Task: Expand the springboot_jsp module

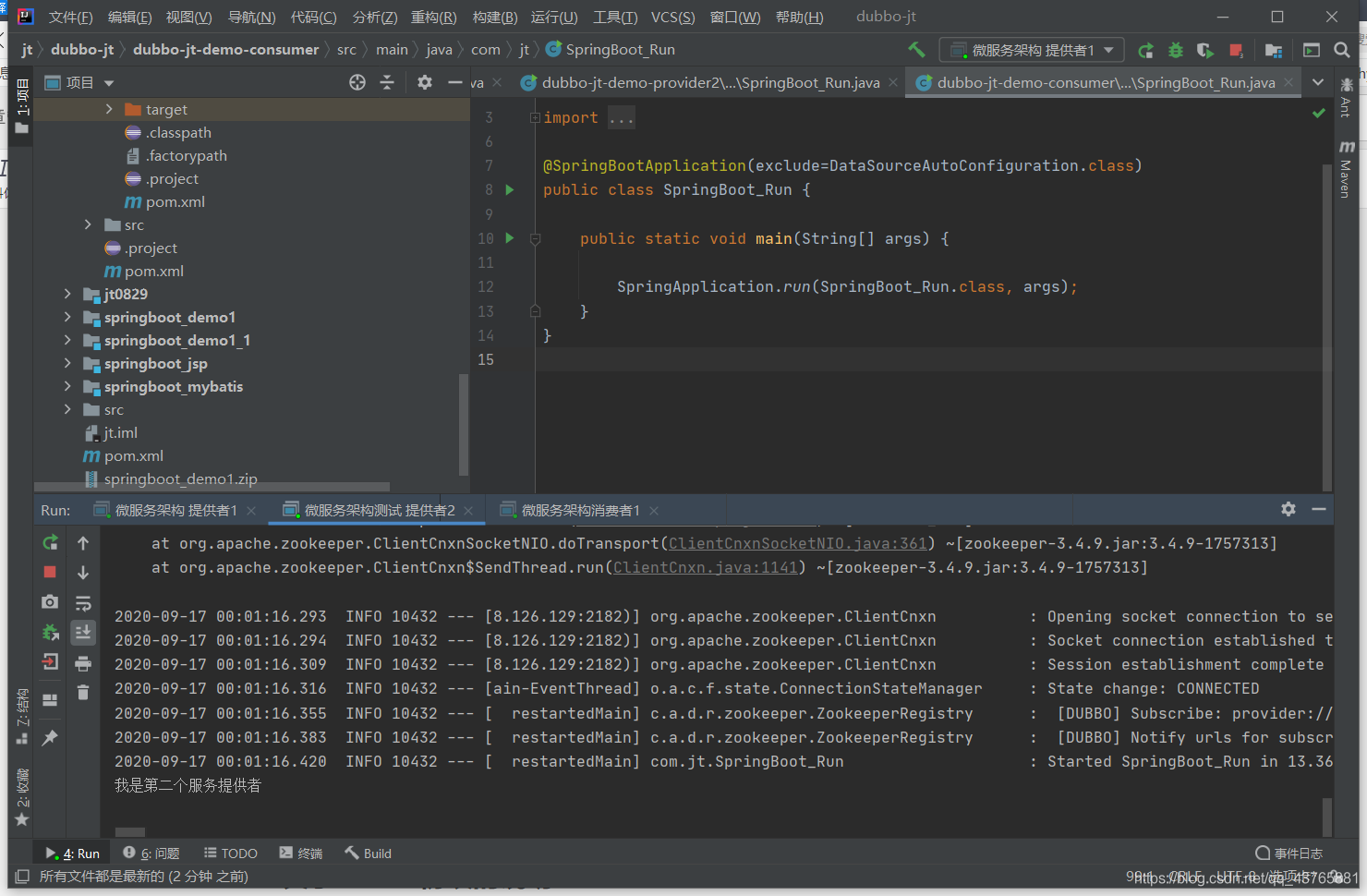Action: click(67, 363)
